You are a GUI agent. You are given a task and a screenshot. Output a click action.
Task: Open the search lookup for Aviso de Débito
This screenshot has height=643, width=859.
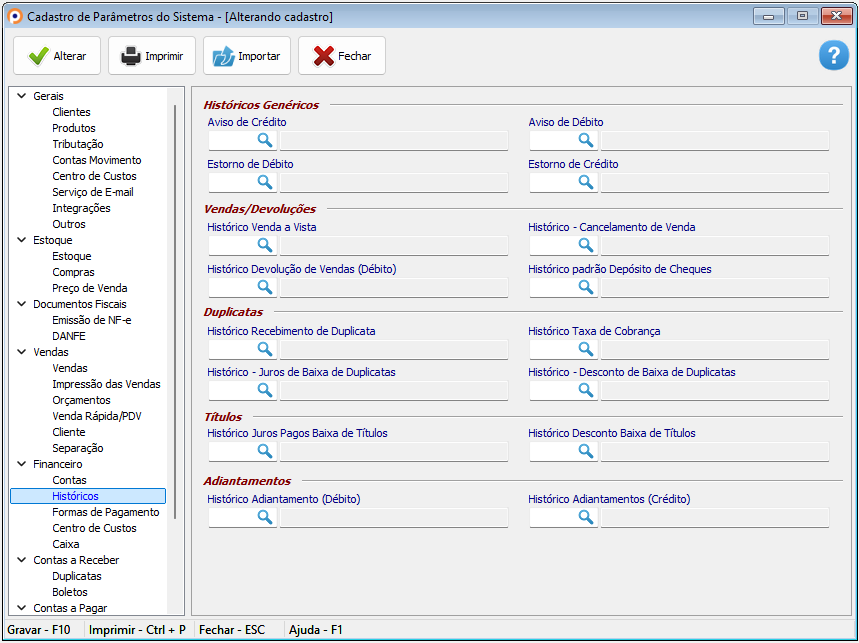[x=586, y=140]
